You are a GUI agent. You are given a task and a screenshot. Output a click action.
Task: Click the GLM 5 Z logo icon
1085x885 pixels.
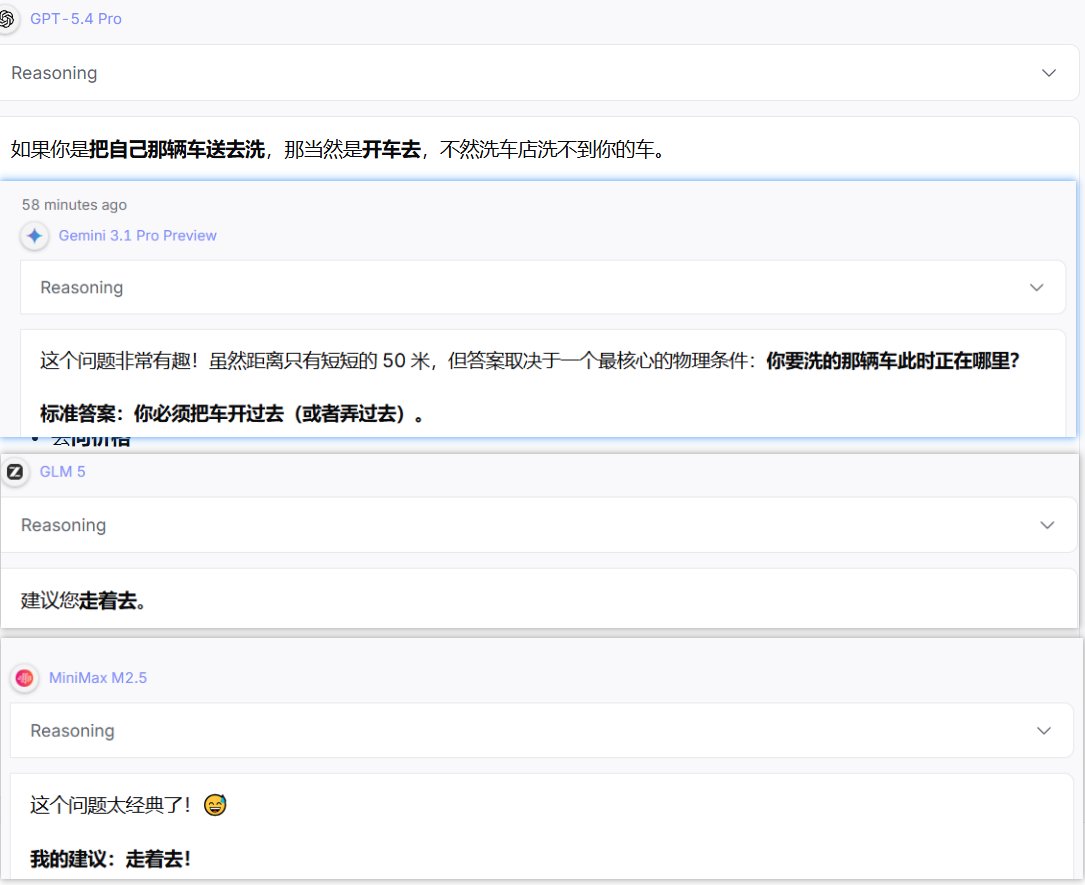15,472
